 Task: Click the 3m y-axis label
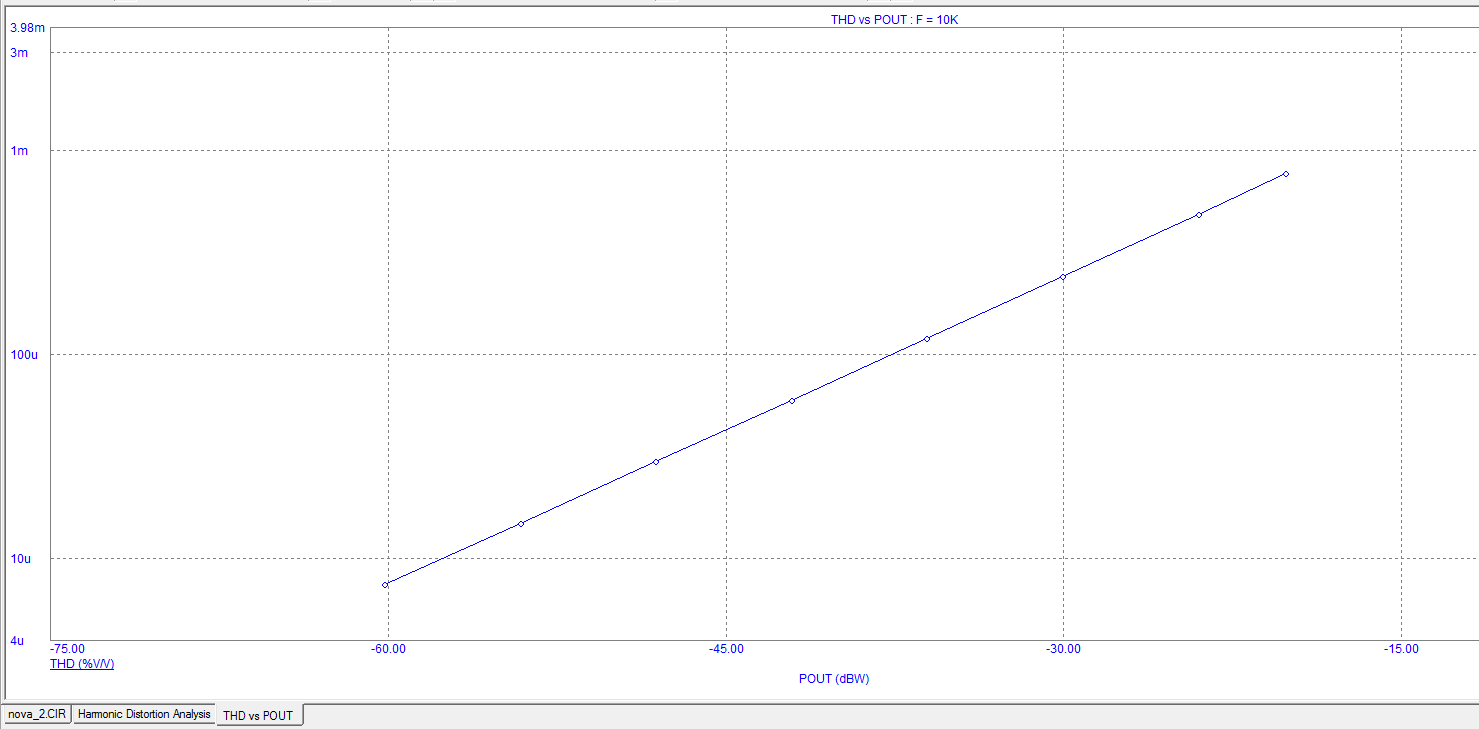19,52
